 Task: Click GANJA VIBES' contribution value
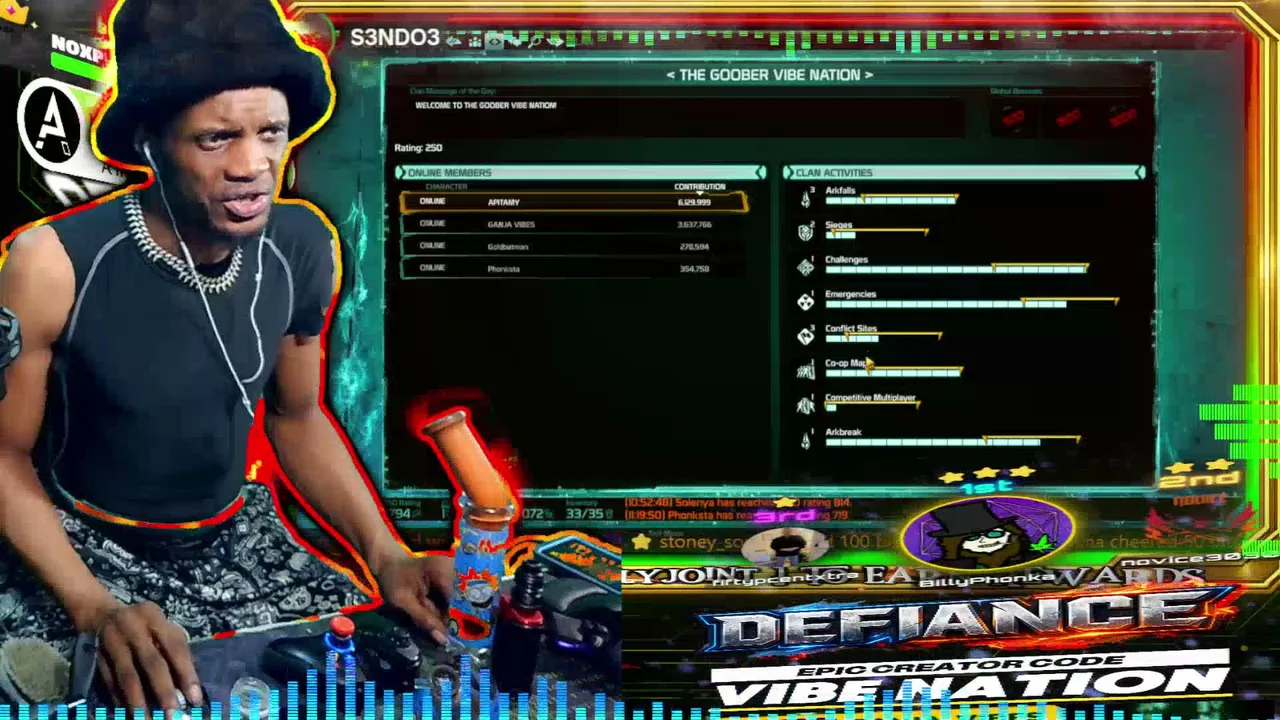click(x=694, y=225)
